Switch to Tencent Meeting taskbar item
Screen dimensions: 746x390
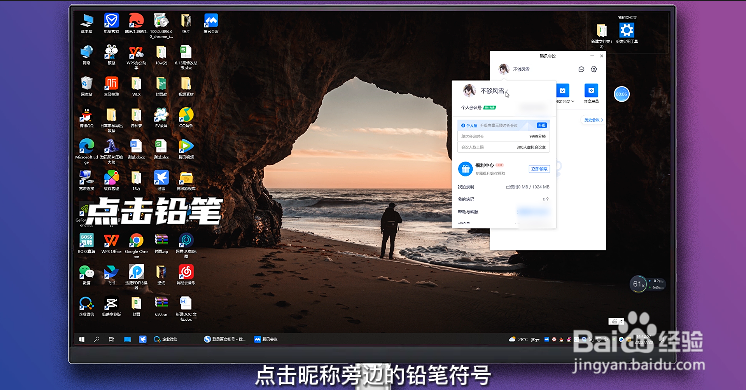pos(265,339)
